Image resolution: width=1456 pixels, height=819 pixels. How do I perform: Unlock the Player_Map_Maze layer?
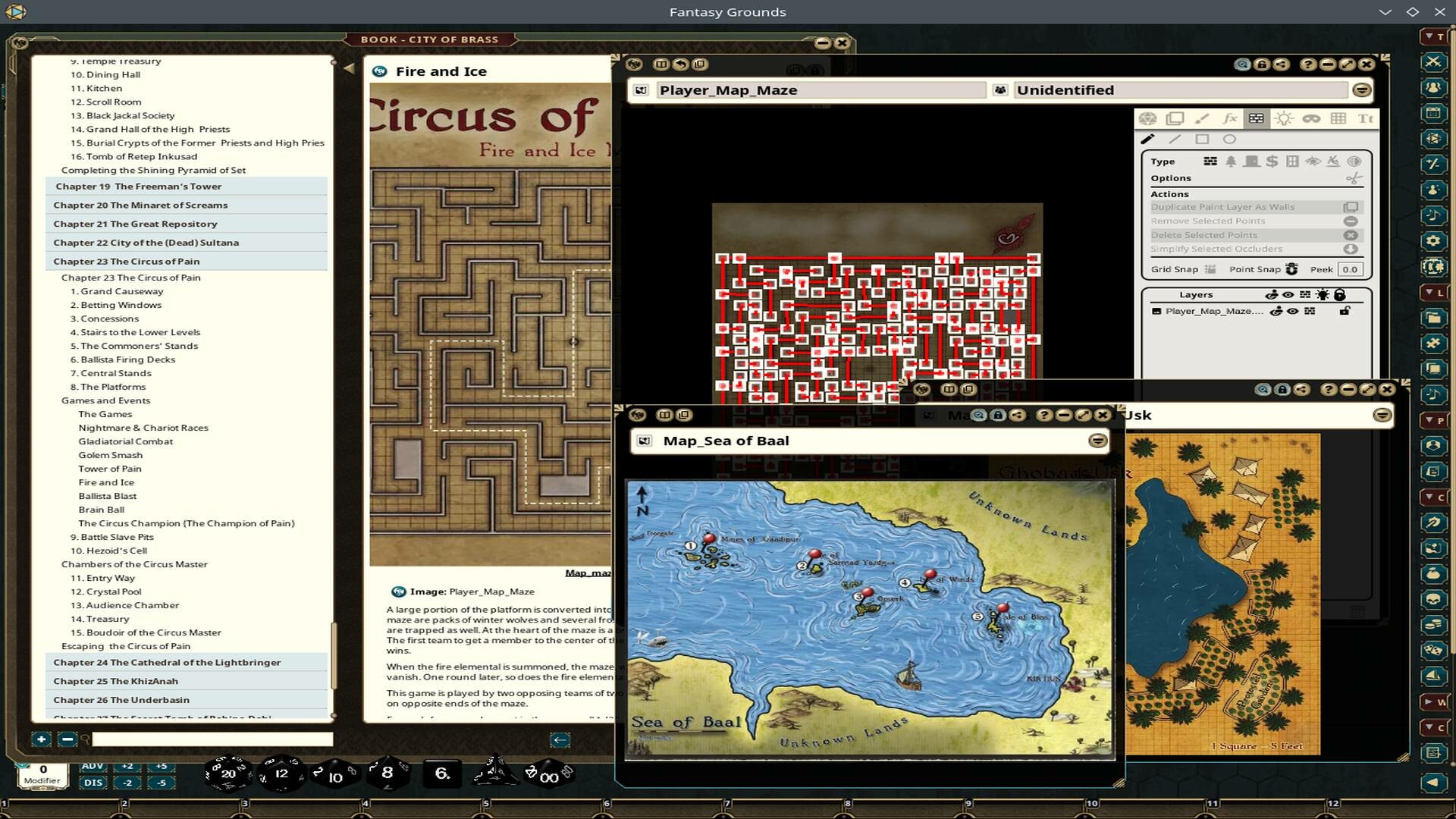point(1345,311)
